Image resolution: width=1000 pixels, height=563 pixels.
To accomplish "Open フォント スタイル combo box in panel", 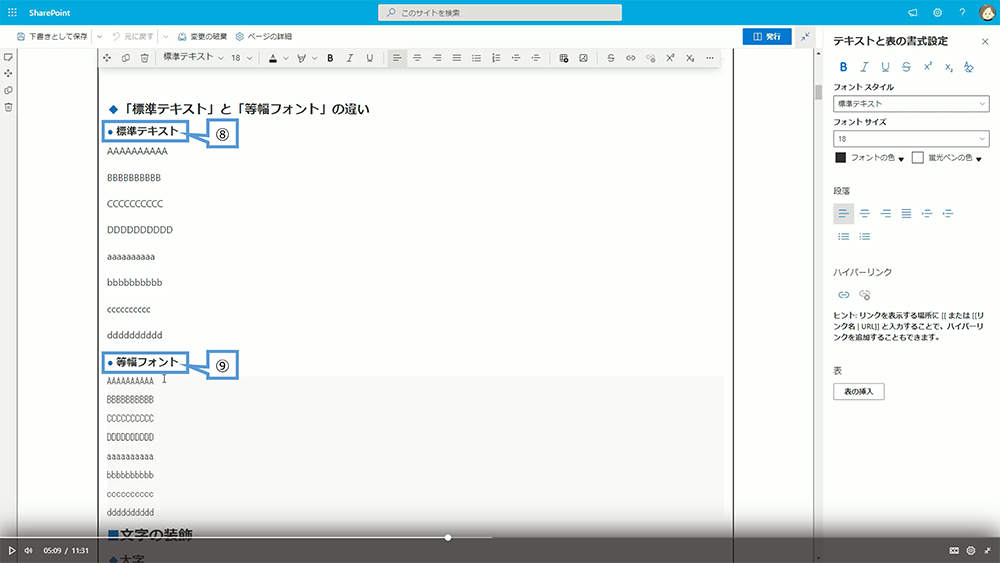I will click(911, 103).
